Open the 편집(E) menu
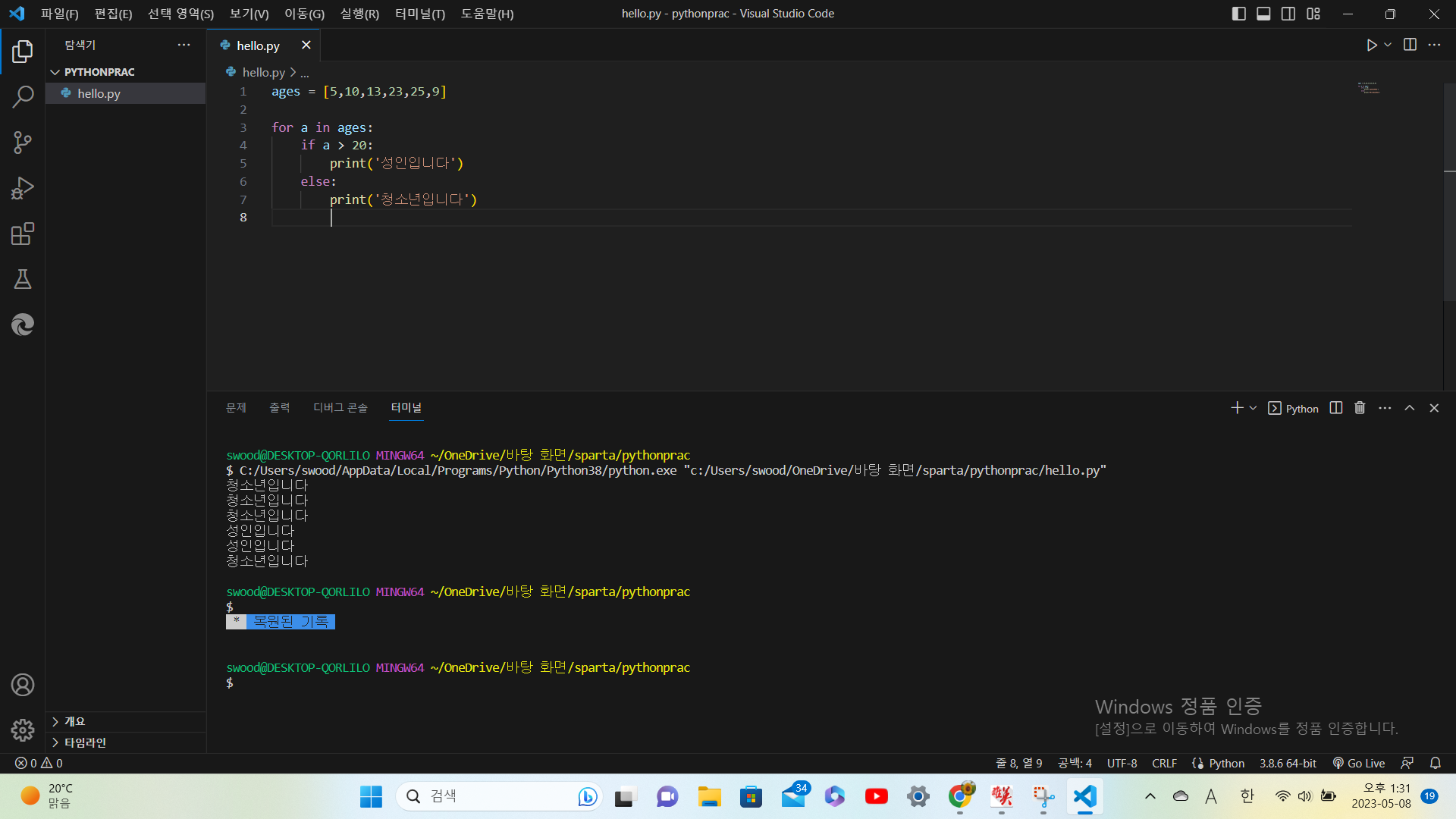 click(x=113, y=14)
